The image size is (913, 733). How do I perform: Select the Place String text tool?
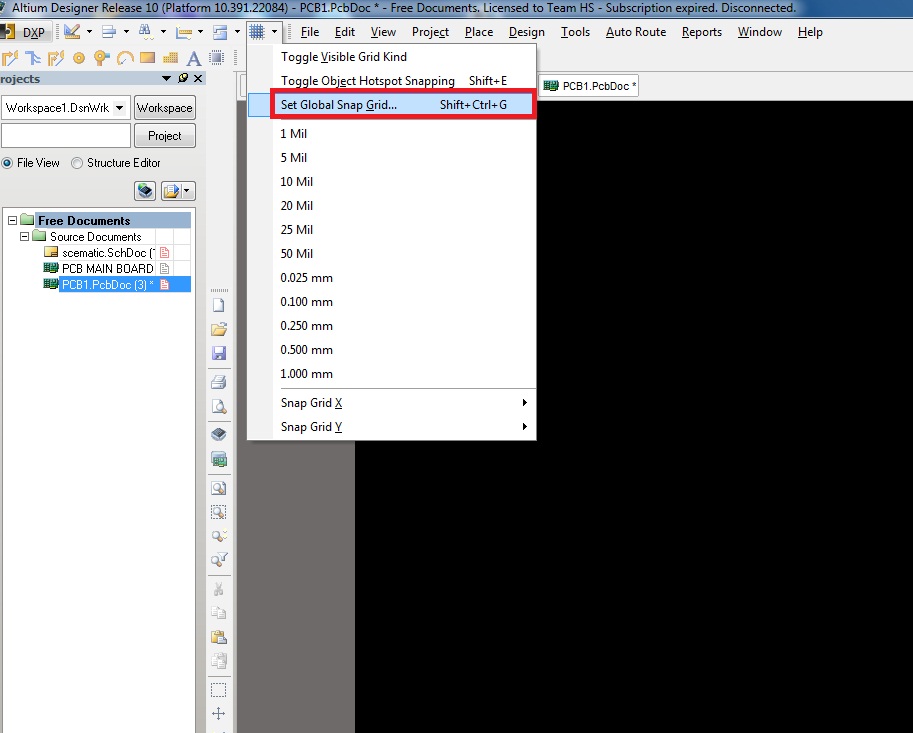[193, 59]
